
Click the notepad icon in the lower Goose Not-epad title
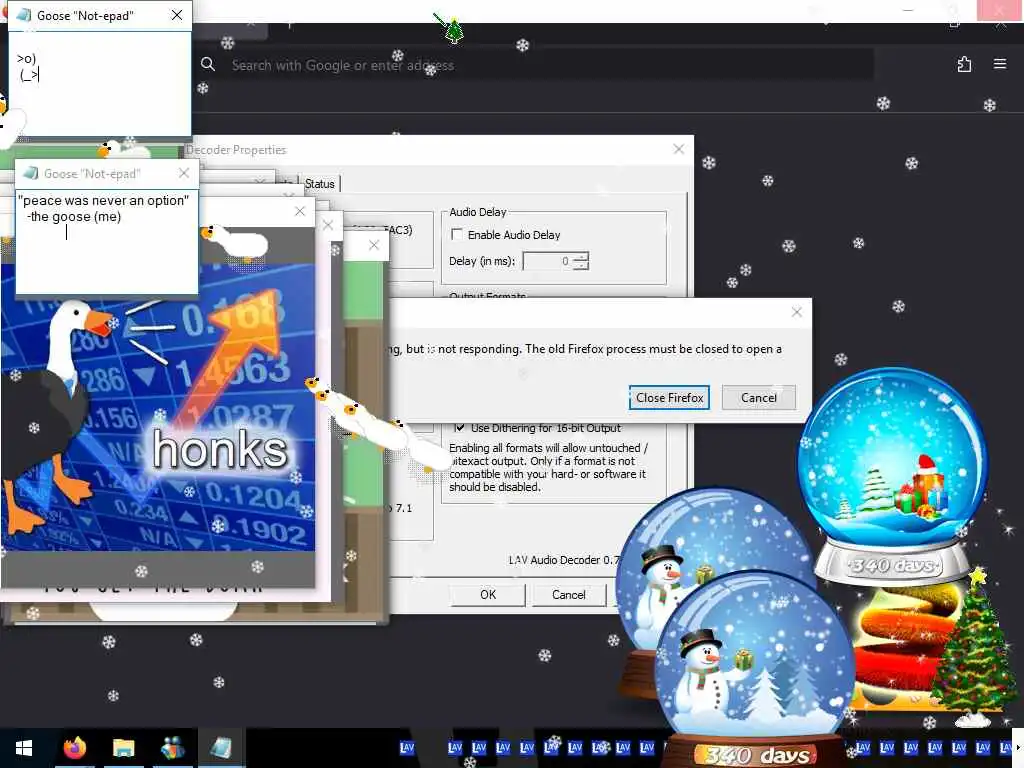30,173
